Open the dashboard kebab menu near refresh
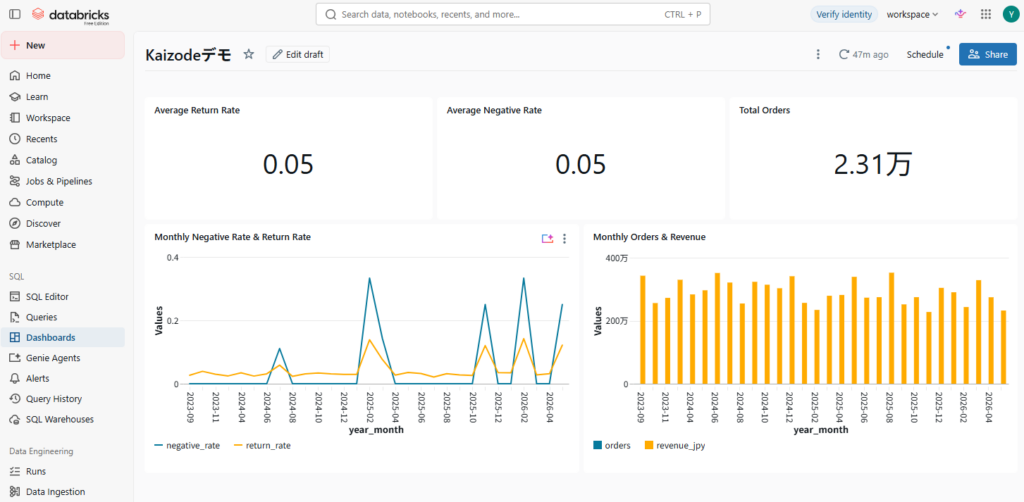Viewport: 1024px width, 502px height. tap(818, 54)
